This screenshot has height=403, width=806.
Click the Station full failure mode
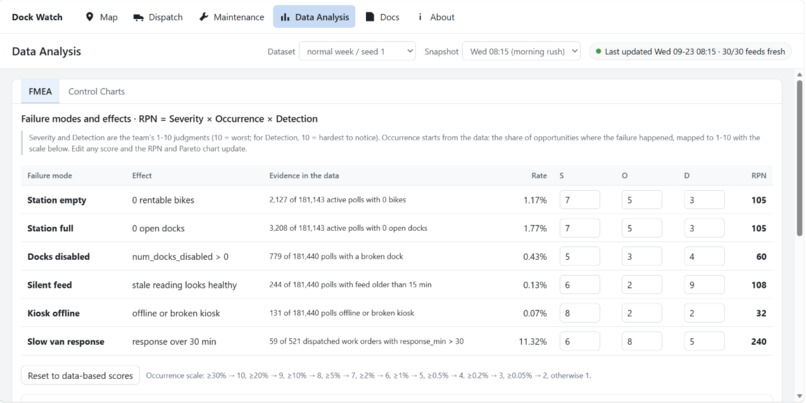(50, 228)
